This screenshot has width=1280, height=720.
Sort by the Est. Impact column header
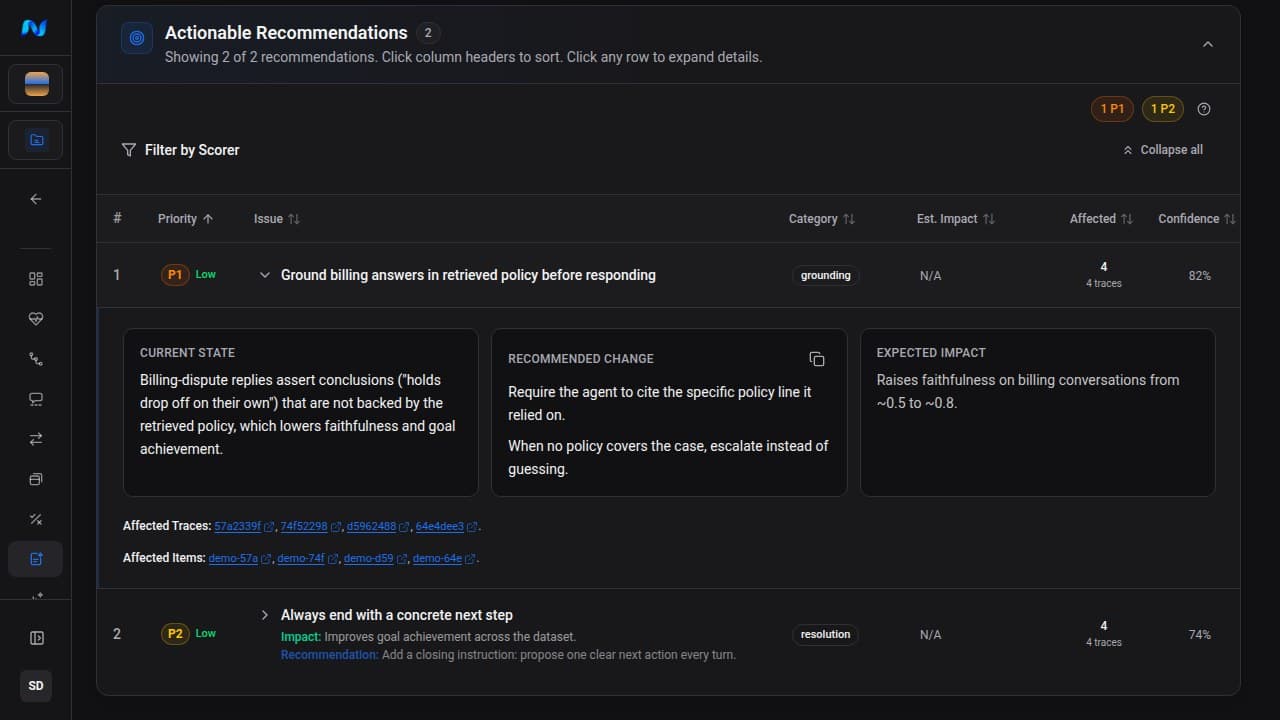[956, 219]
